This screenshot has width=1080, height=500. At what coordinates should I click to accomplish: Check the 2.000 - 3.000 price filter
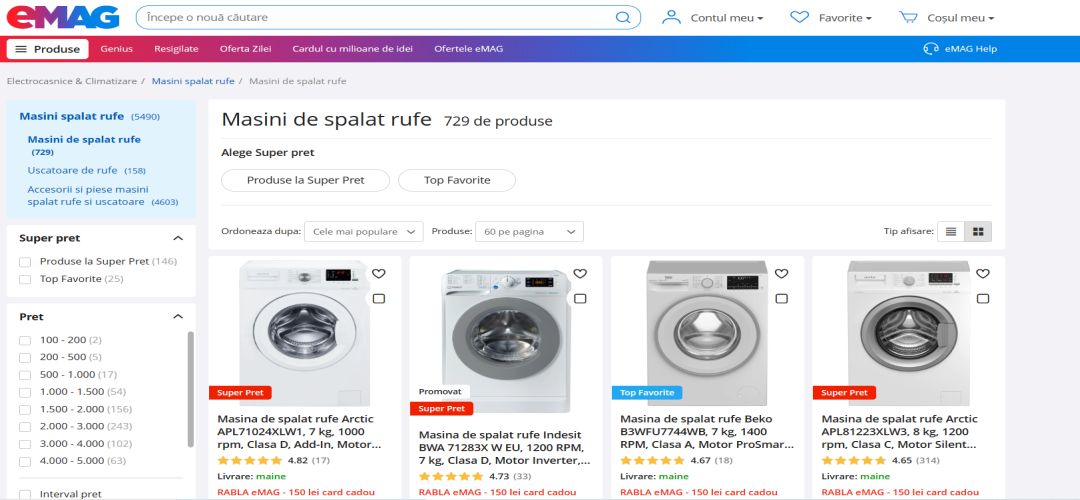coord(25,426)
